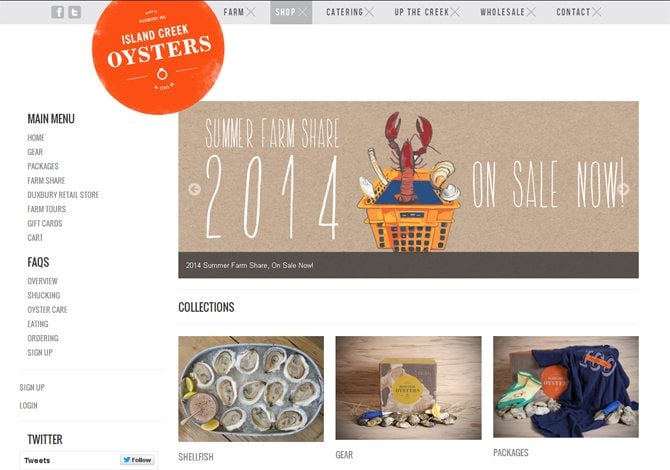Open the Contact tab
This screenshot has width=670, height=470.
[x=578, y=12]
